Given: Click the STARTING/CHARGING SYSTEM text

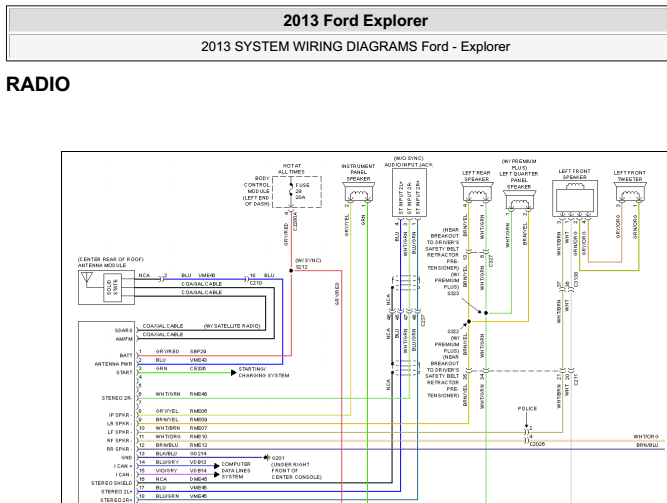Looking at the screenshot, I should (264, 372).
